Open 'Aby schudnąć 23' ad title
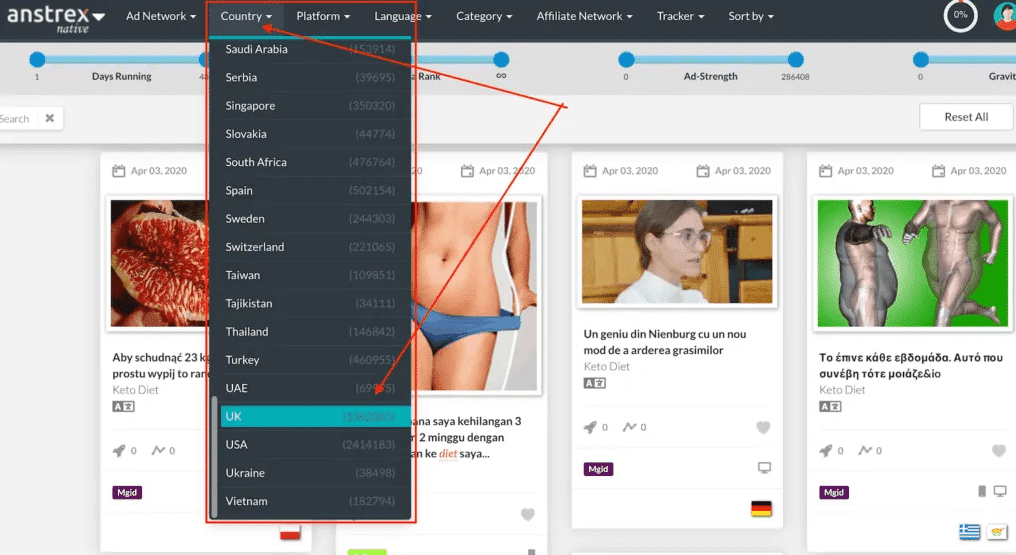 pyautogui.click(x=160, y=365)
